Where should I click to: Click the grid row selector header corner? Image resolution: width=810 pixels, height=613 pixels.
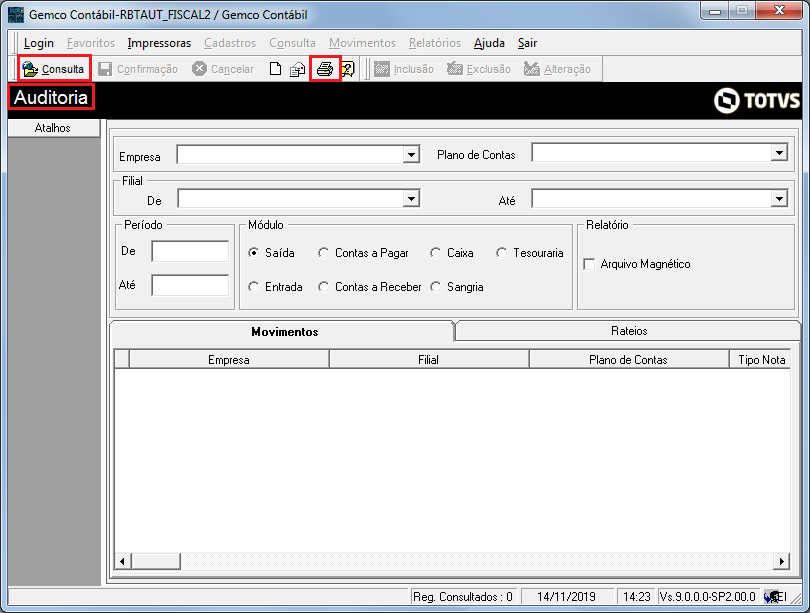pos(121,359)
